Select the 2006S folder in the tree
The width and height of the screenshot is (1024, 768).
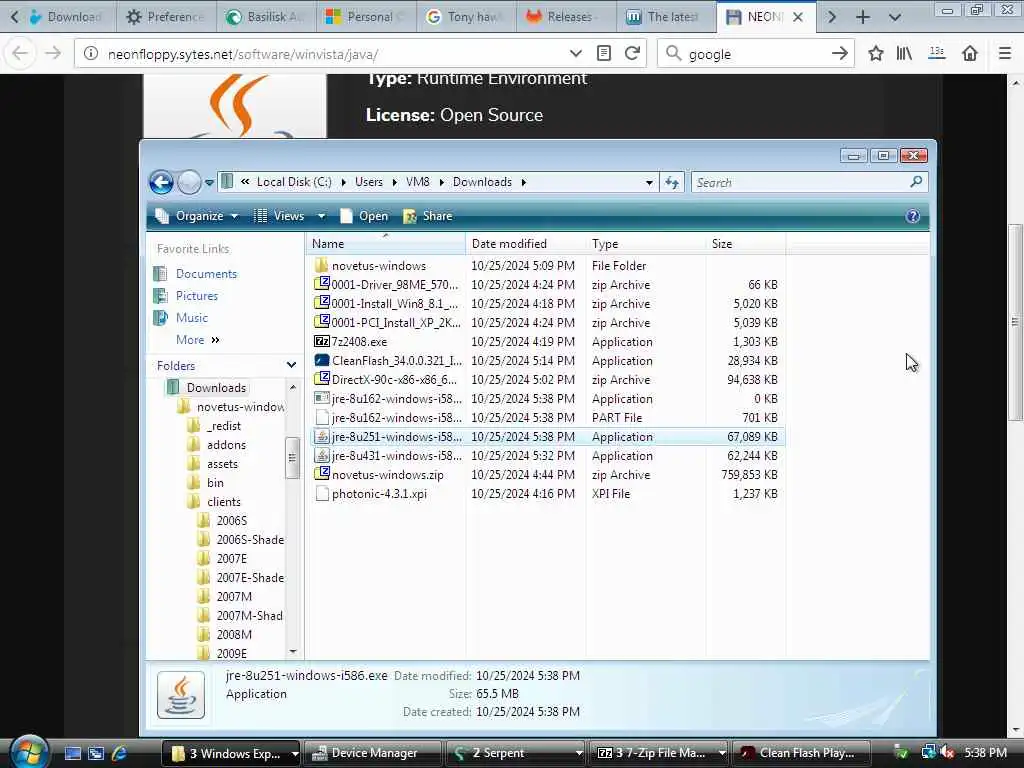pos(231,520)
